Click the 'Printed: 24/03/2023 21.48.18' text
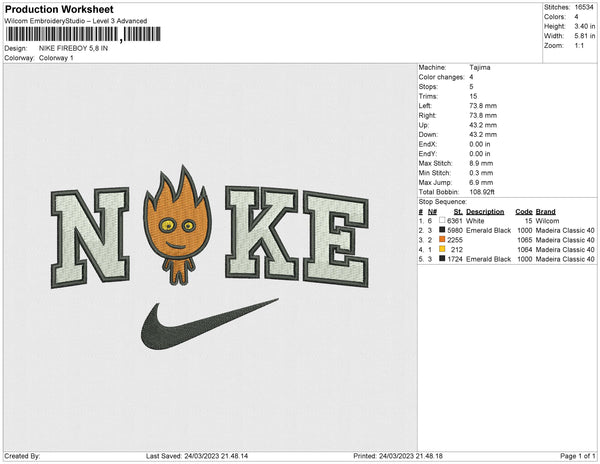 [398, 456]
